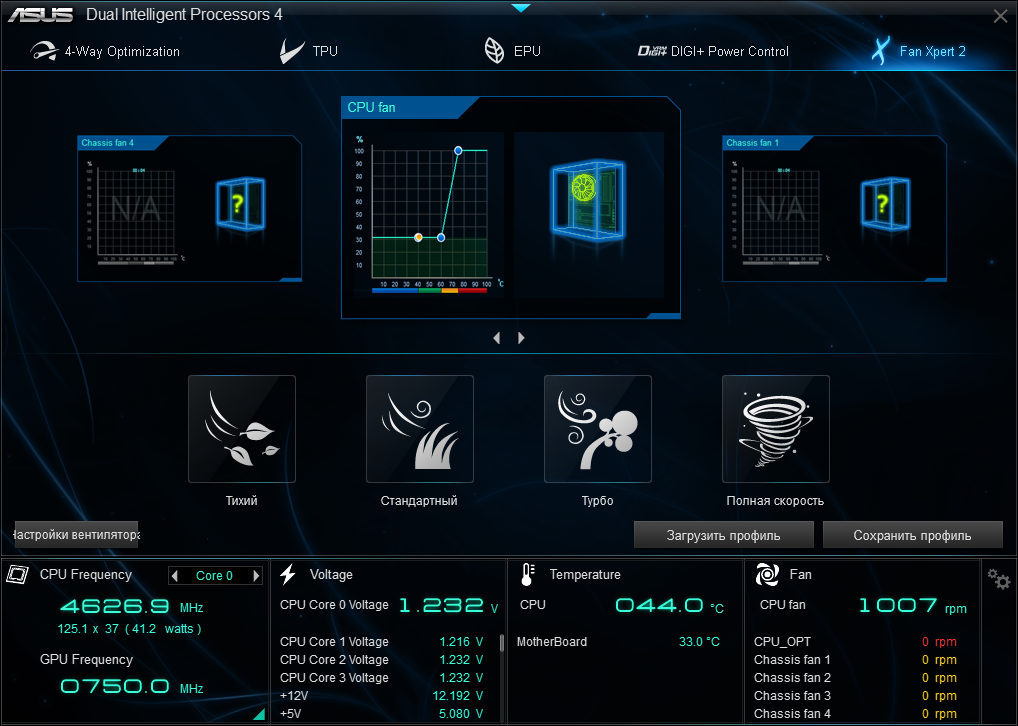Switch to previous CPU core
This screenshot has width=1018, height=726.
point(174,575)
